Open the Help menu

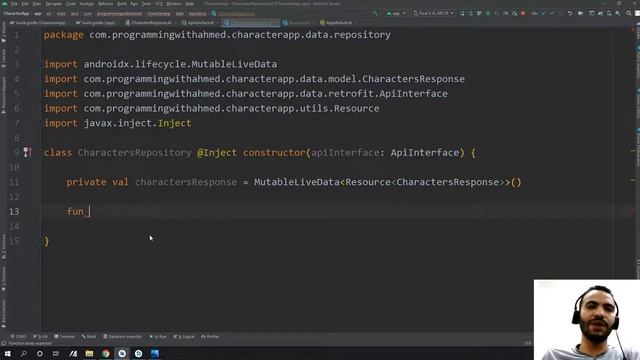coord(189,4)
